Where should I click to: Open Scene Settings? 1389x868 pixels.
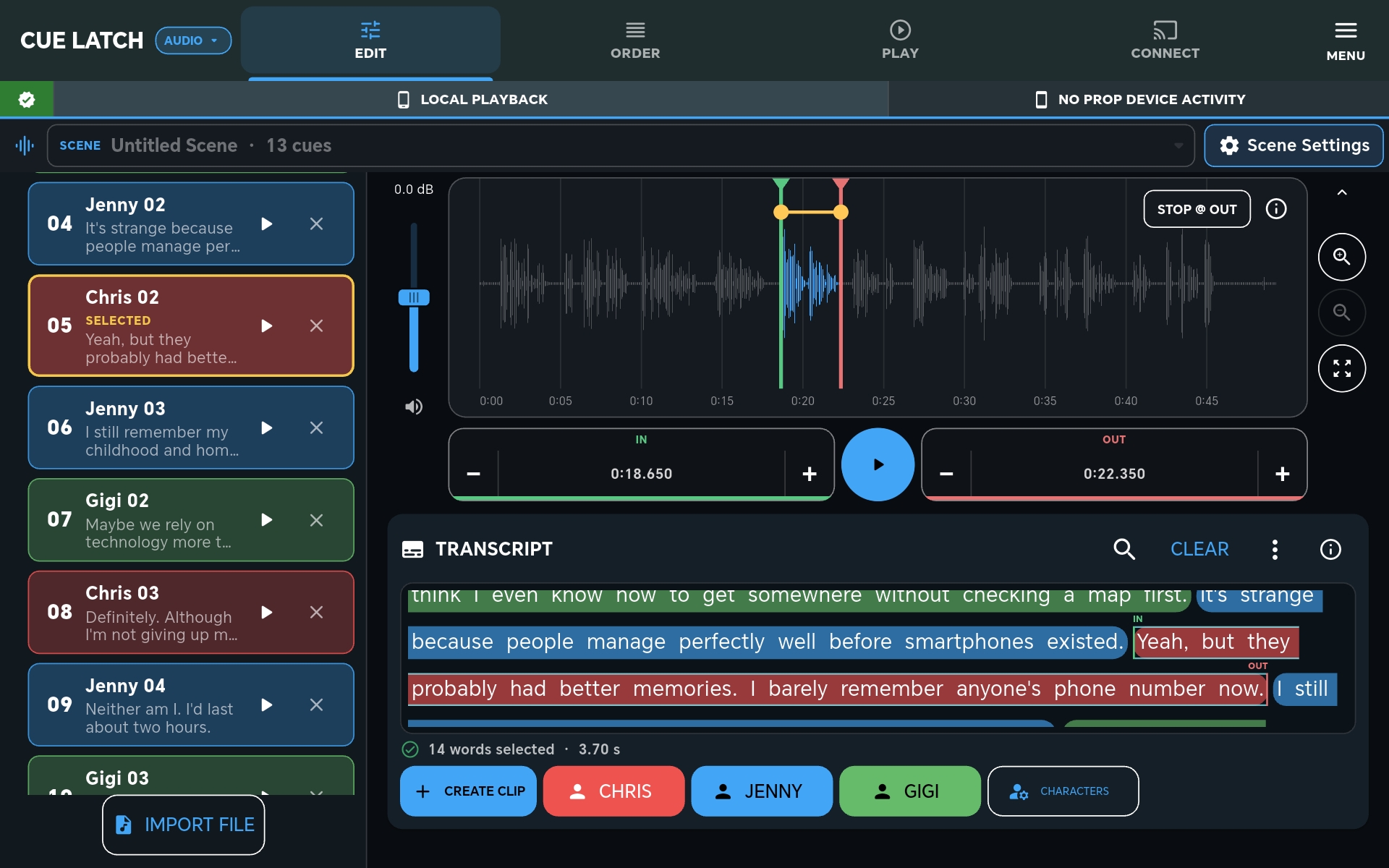(1294, 145)
